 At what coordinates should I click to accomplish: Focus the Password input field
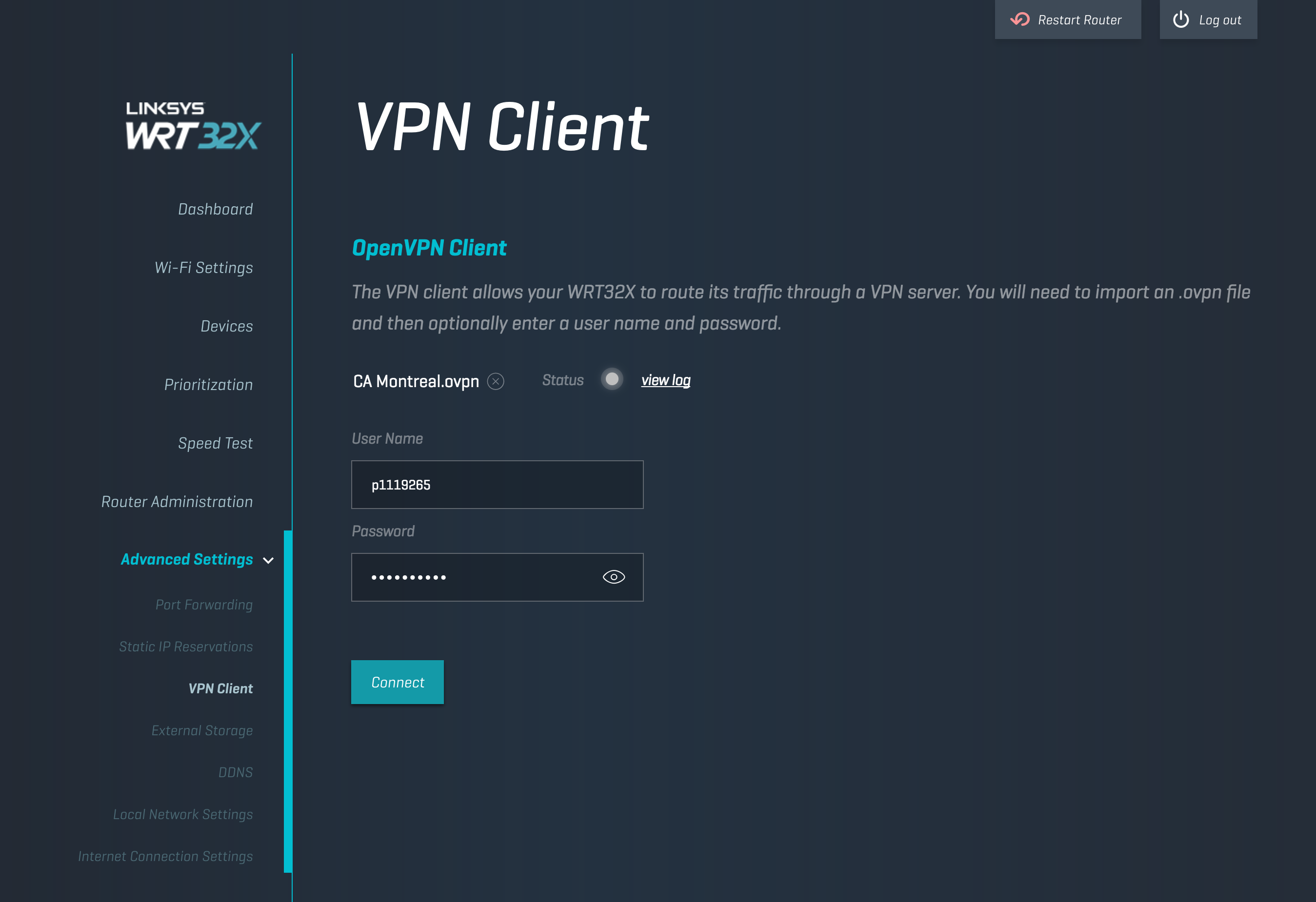click(x=476, y=577)
